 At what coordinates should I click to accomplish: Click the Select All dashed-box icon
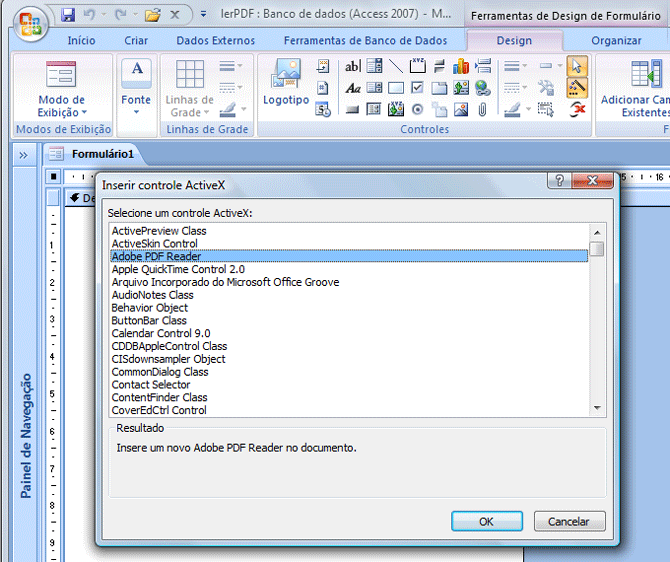click(546, 109)
